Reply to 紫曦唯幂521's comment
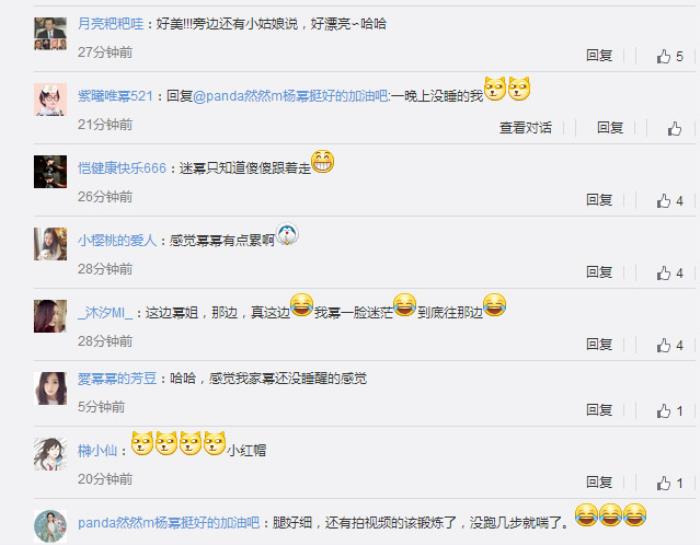This screenshot has height=545, width=700. pos(610,128)
